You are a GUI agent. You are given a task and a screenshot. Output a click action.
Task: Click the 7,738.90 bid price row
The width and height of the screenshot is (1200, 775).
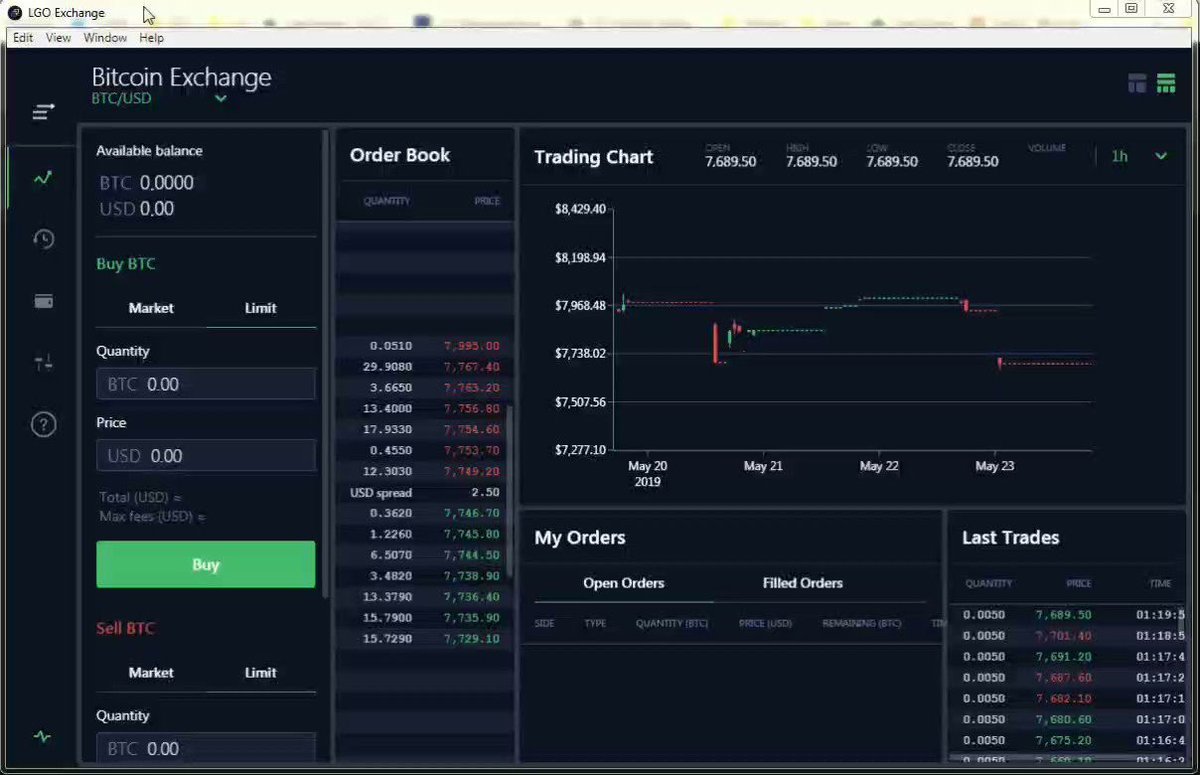pos(424,576)
